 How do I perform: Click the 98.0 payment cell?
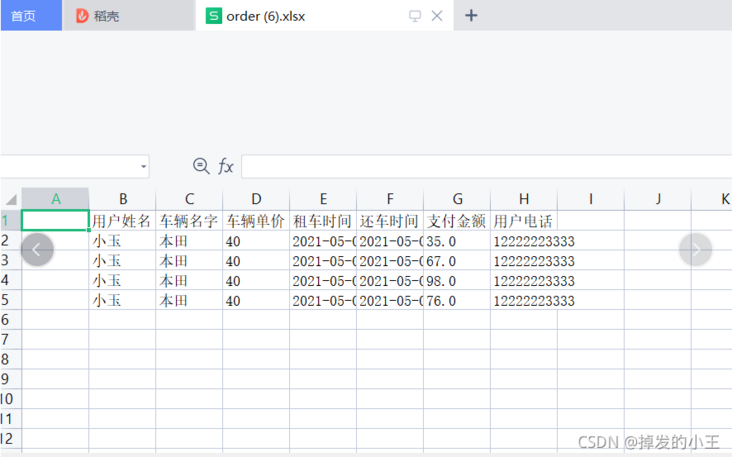point(457,281)
